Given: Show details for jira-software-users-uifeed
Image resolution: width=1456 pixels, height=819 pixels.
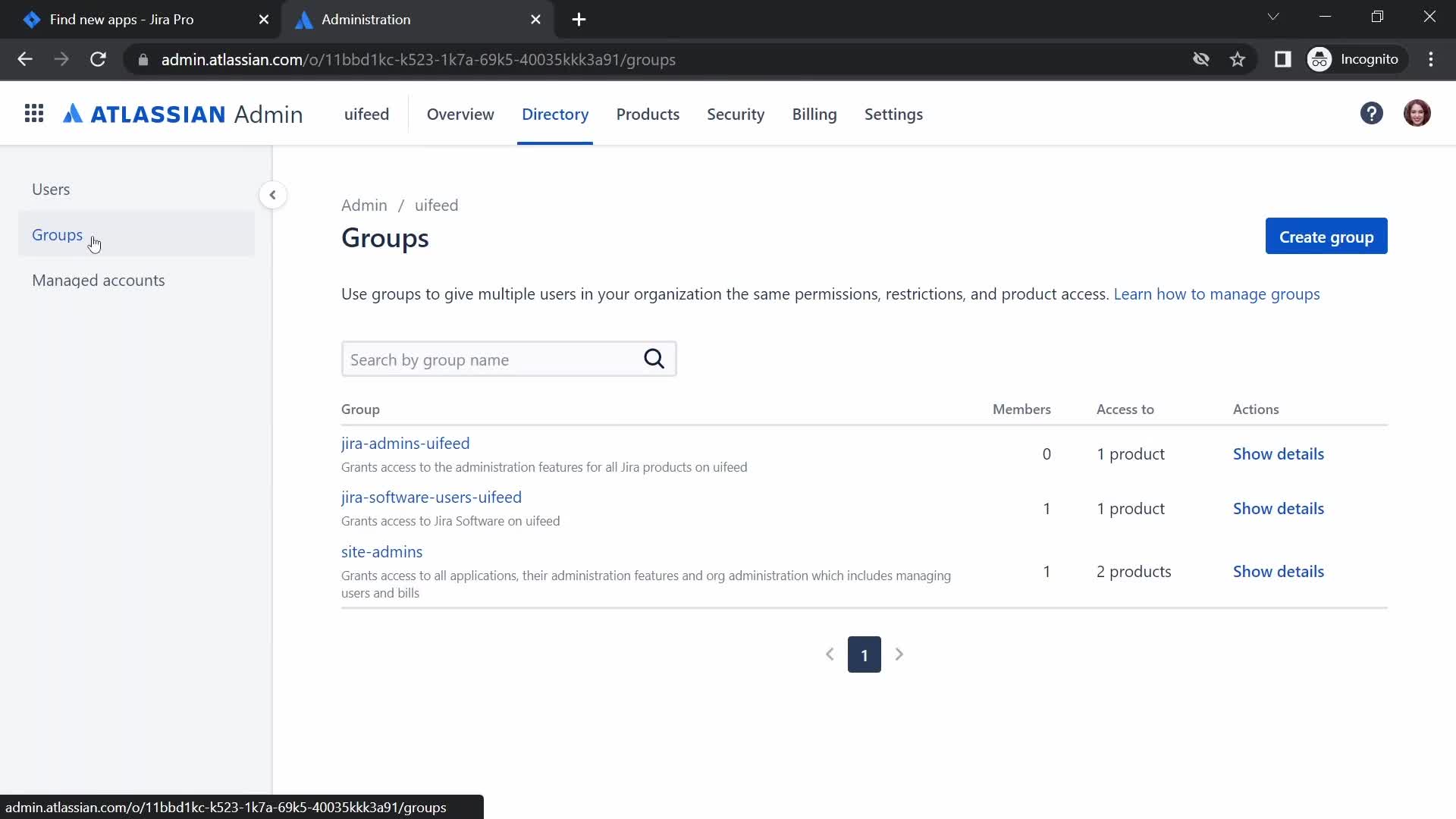Looking at the screenshot, I should tap(1279, 509).
